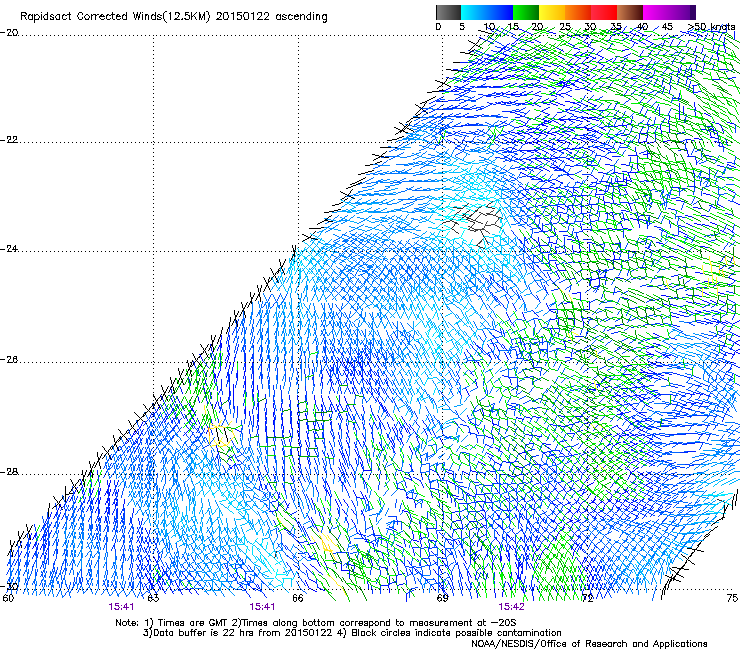Click the '-28' latitude axis label

pyautogui.click(x=9, y=472)
